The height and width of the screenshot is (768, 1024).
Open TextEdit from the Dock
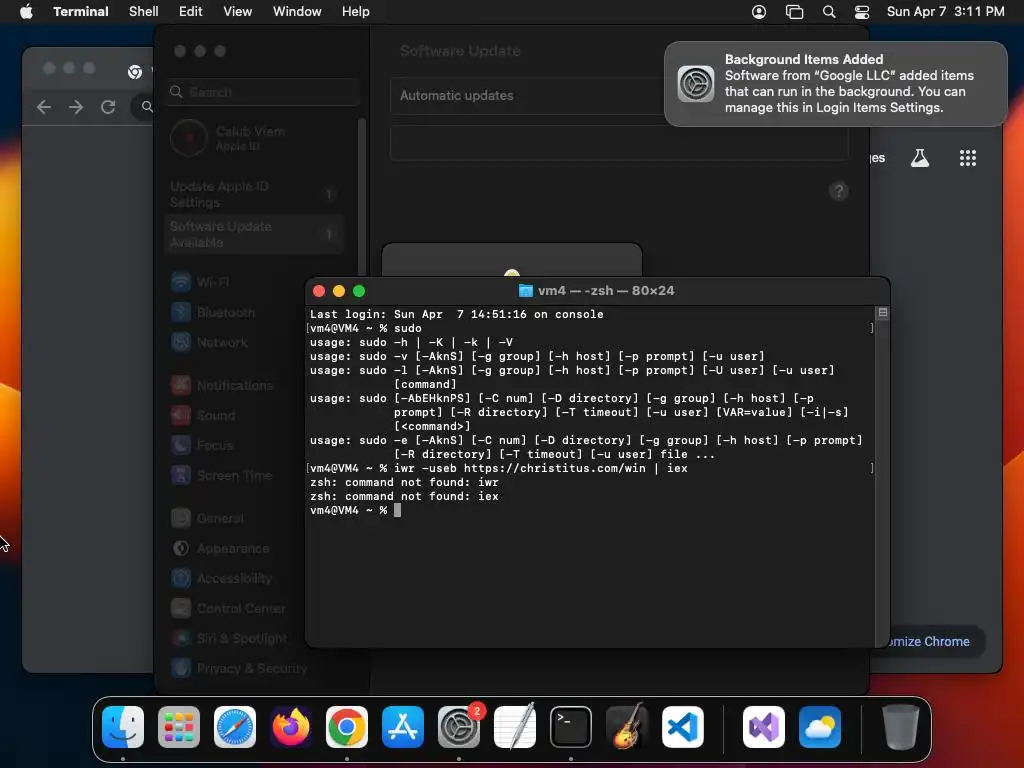point(515,727)
